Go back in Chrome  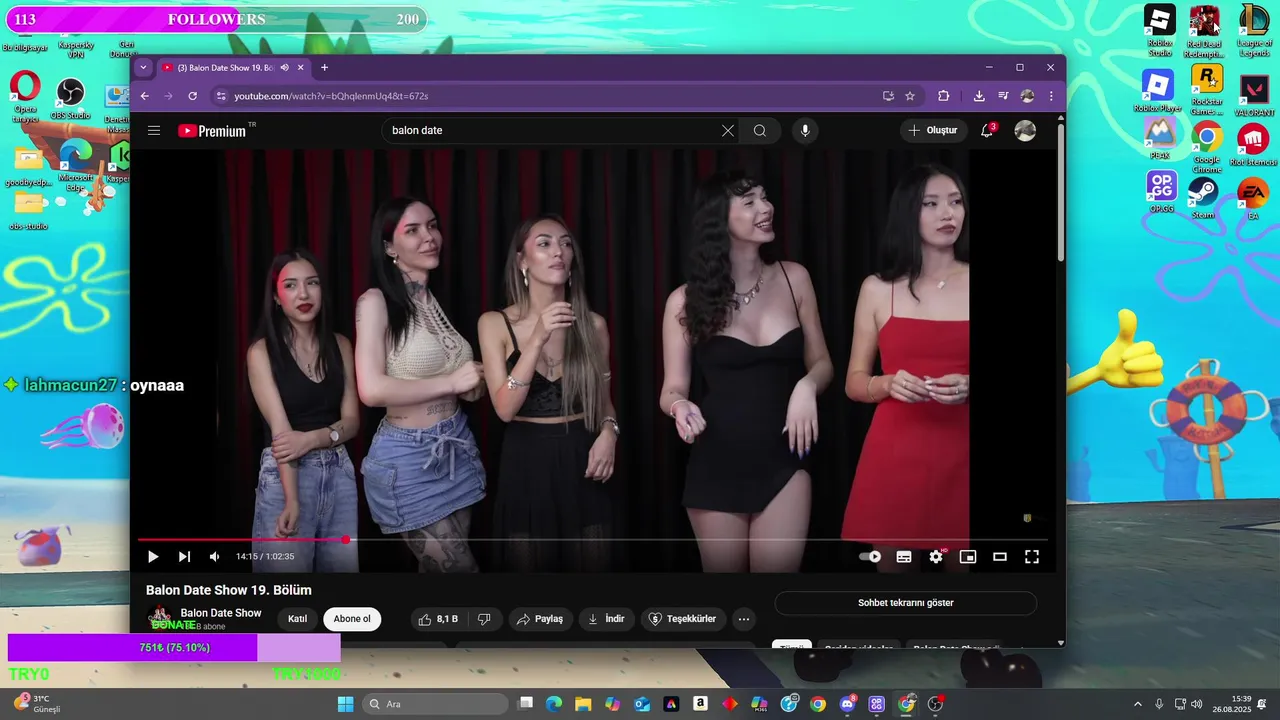pyautogui.click(x=144, y=96)
